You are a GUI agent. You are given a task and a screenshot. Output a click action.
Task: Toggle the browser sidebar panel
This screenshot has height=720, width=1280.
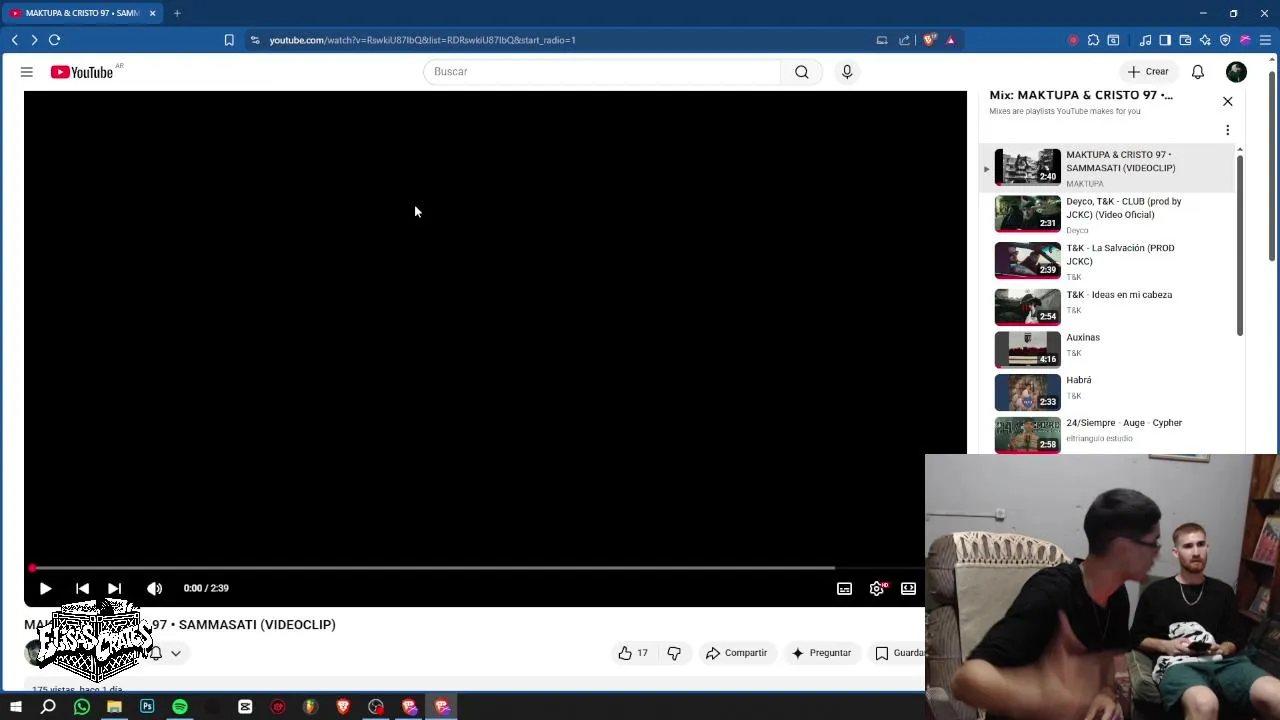coord(1165,40)
